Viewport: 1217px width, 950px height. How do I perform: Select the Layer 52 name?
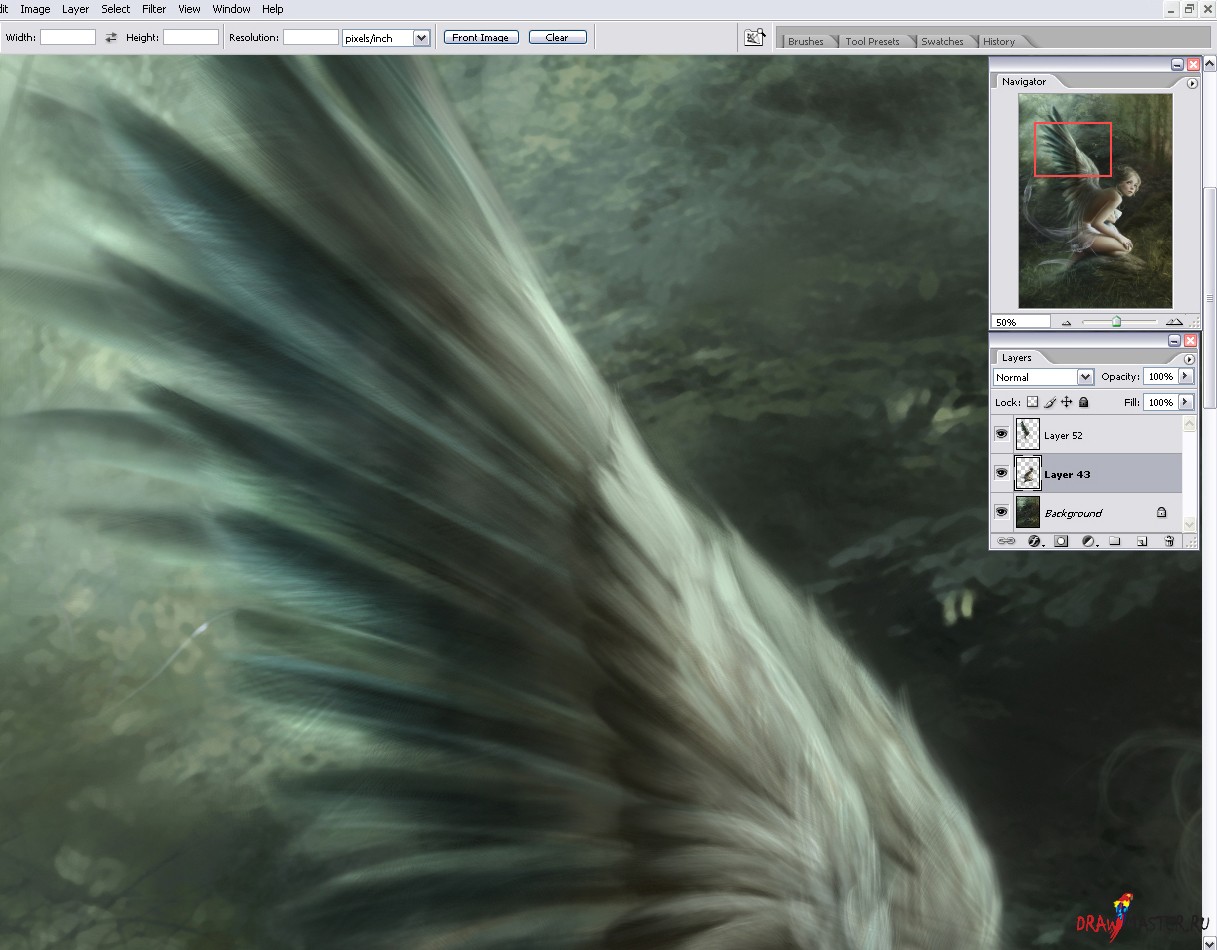coord(1063,436)
